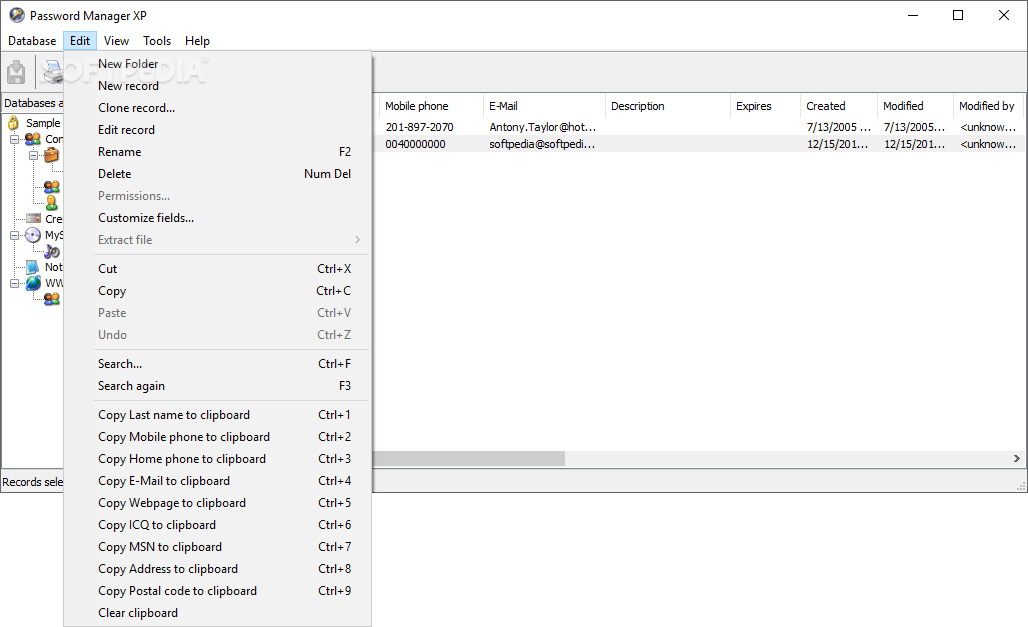Click the save database toolbar icon
The image size is (1028, 627).
point(16,71)
